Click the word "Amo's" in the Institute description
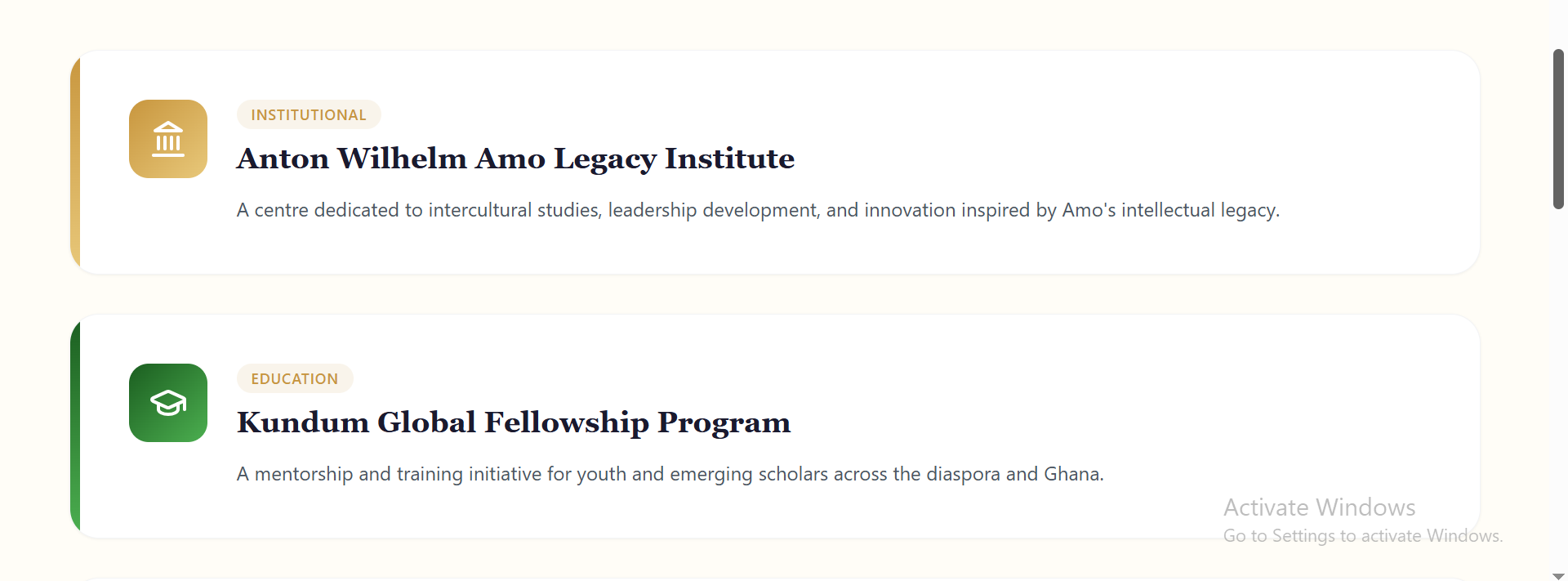 coord(1089,211)
